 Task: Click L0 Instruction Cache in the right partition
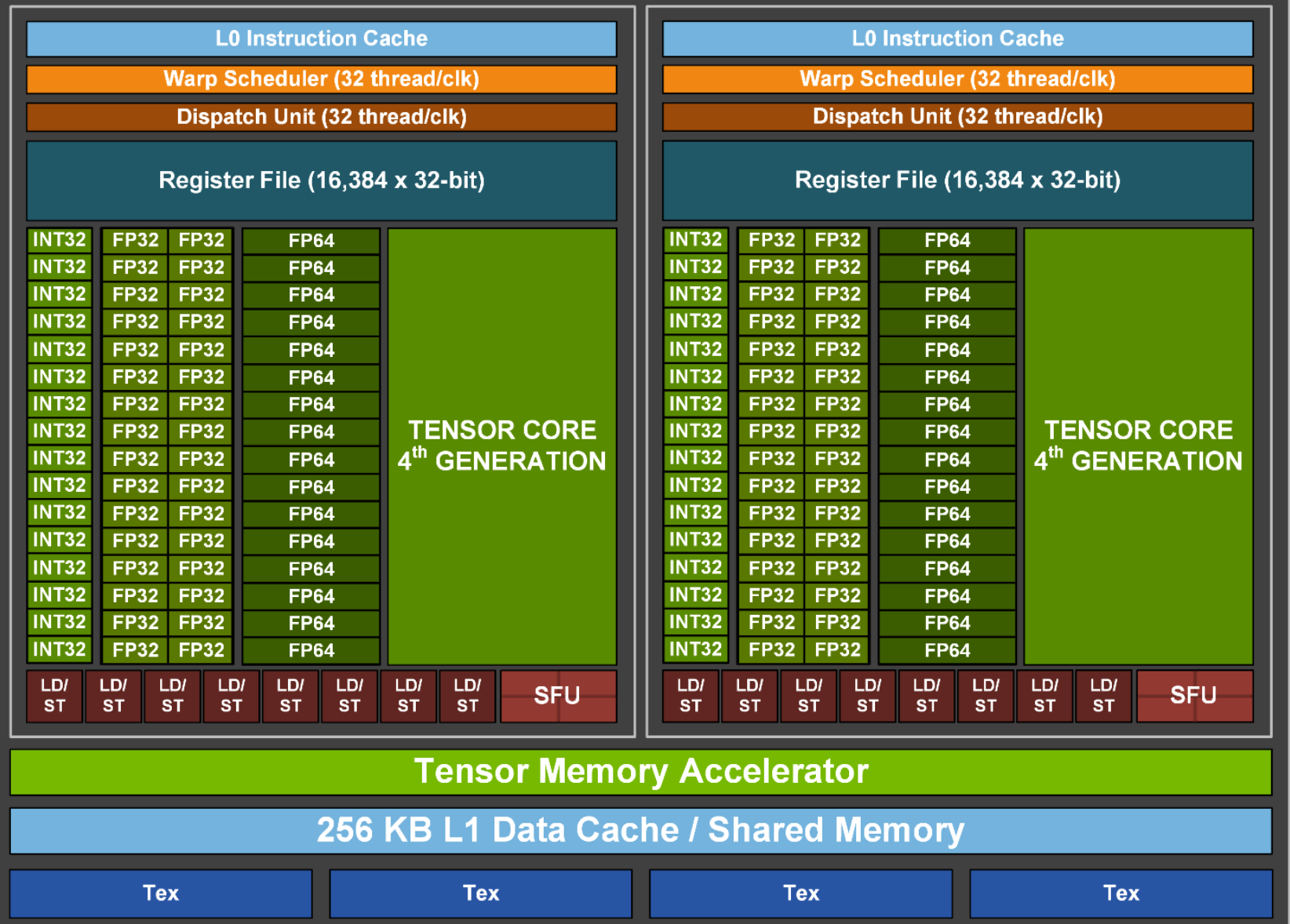[x=957, y=39]
